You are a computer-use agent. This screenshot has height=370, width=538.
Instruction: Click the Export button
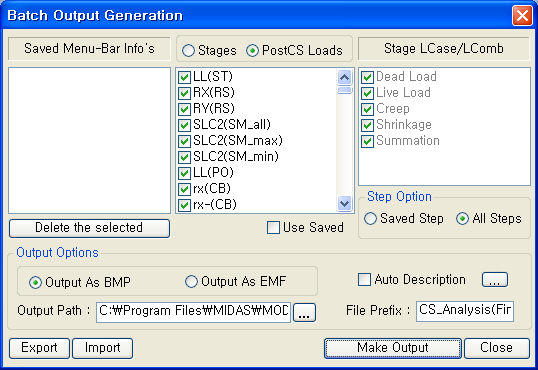pos(39,348)
